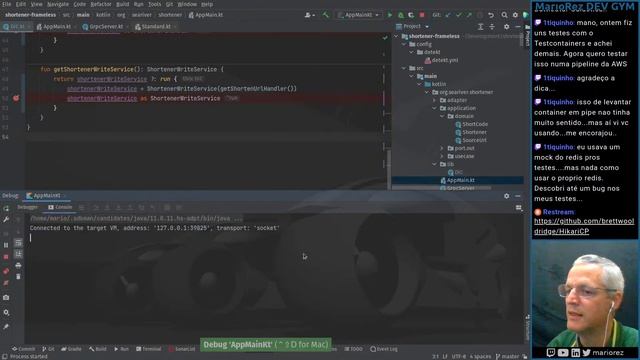The image size is (640, 360).
Task: Clear the console with the trash icon
Action: point(18,277)
